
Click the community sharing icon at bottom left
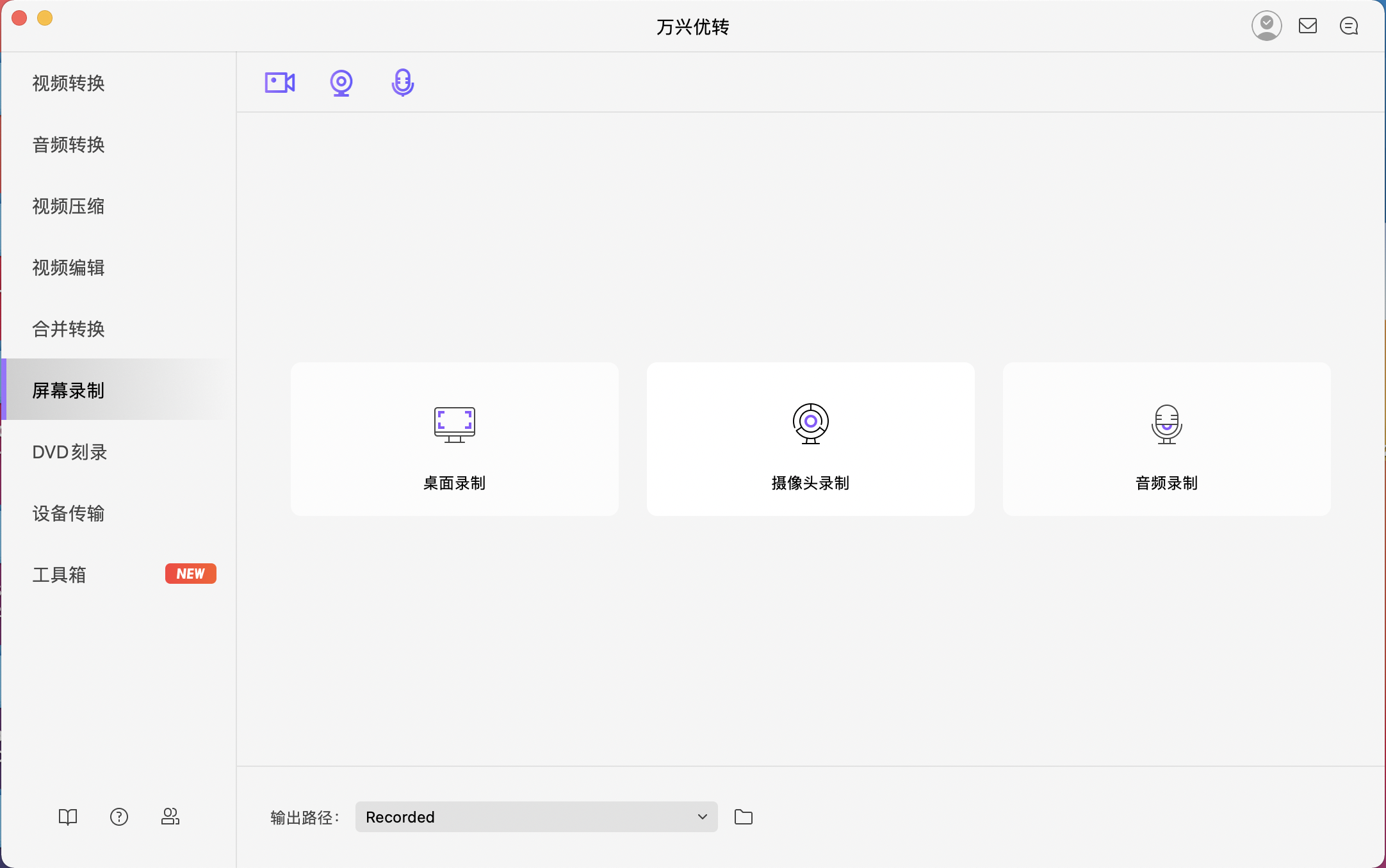click(x=170, y=817)
